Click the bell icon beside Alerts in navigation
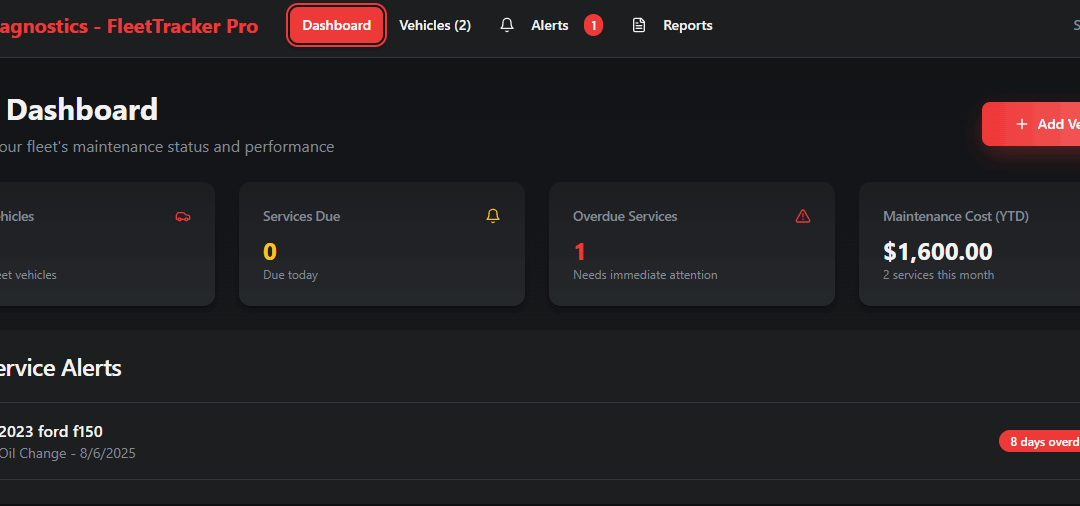The height and width of the screenshot is (506, 1080). (x=507, y=26)
